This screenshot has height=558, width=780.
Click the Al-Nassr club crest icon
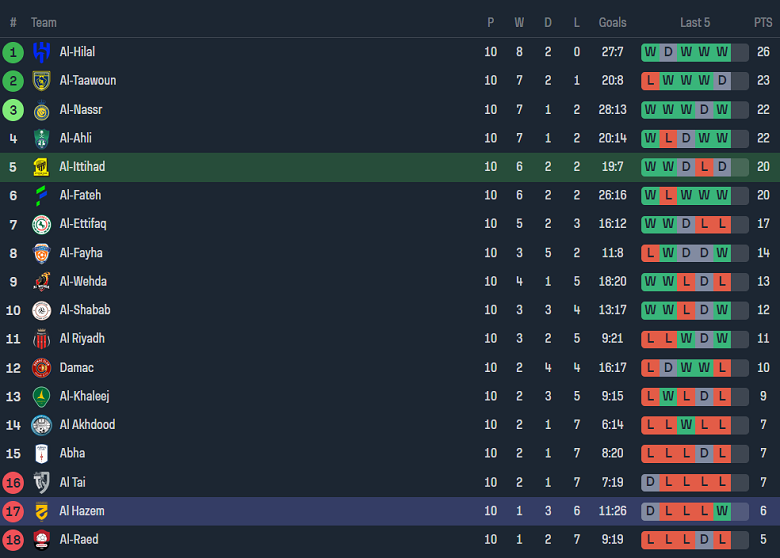(41, 110)
